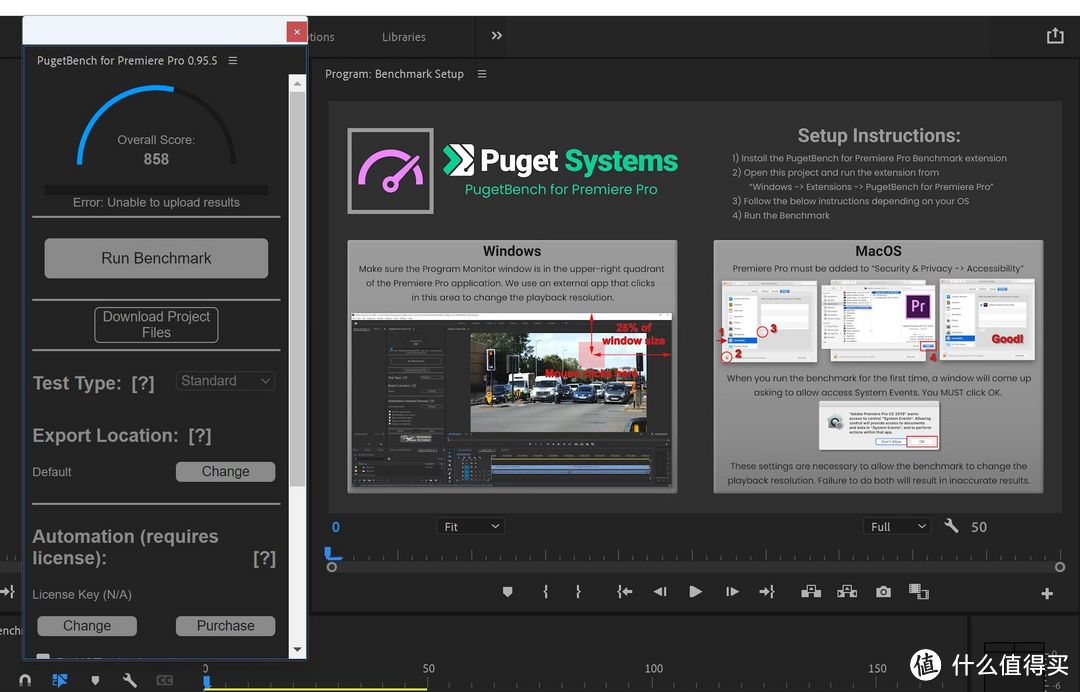Click PugetBench scrollbar down arrow
The image size is (1080, 692).
click(298, 649)
